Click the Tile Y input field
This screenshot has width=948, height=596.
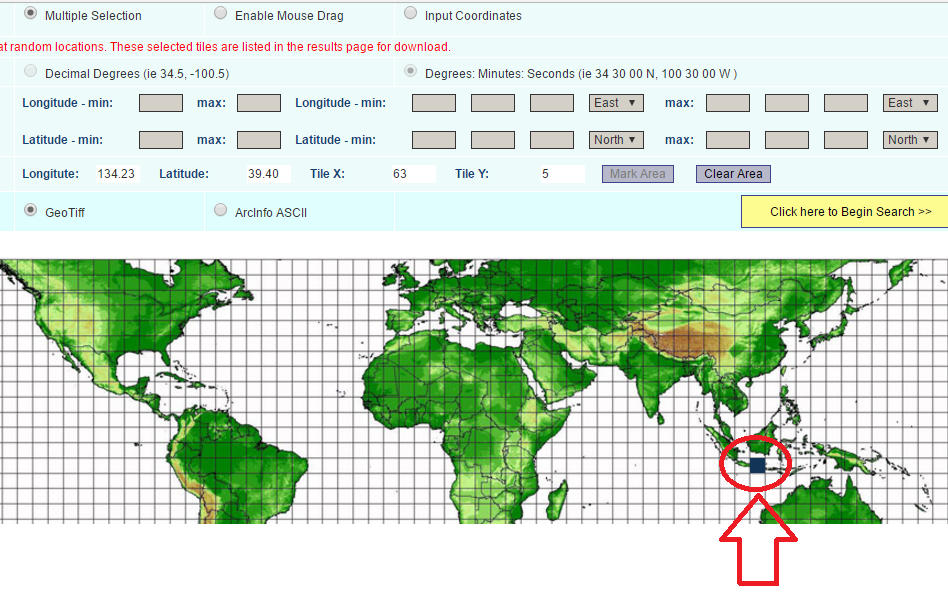pos(560,173)
